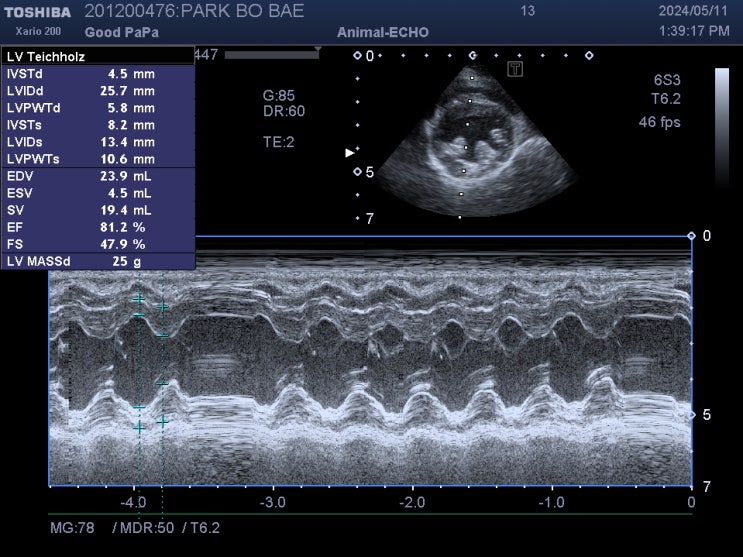Click the T6.2 frequency label under 6S3

point(666,99)
